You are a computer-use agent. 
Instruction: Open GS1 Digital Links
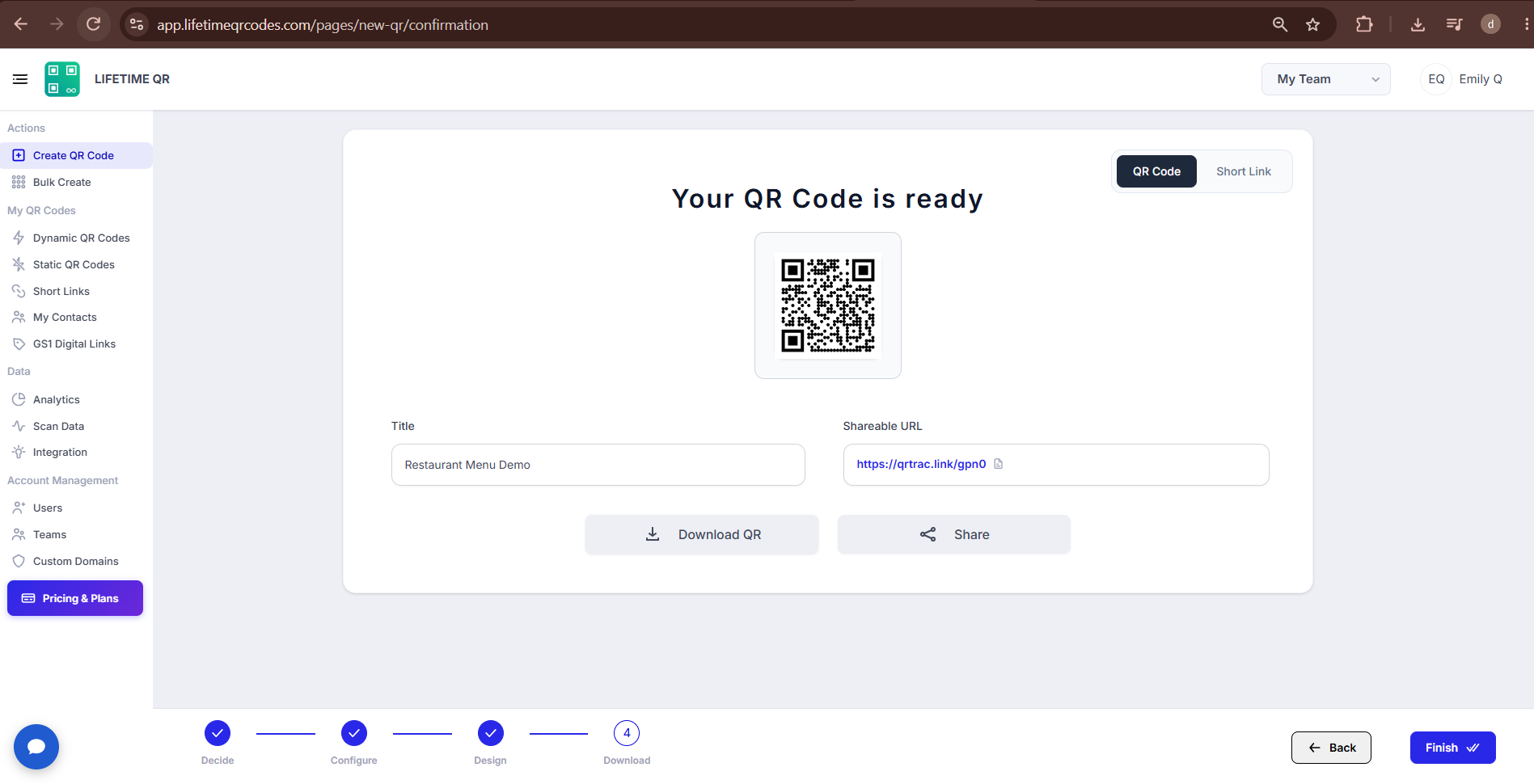coord(76,344)
